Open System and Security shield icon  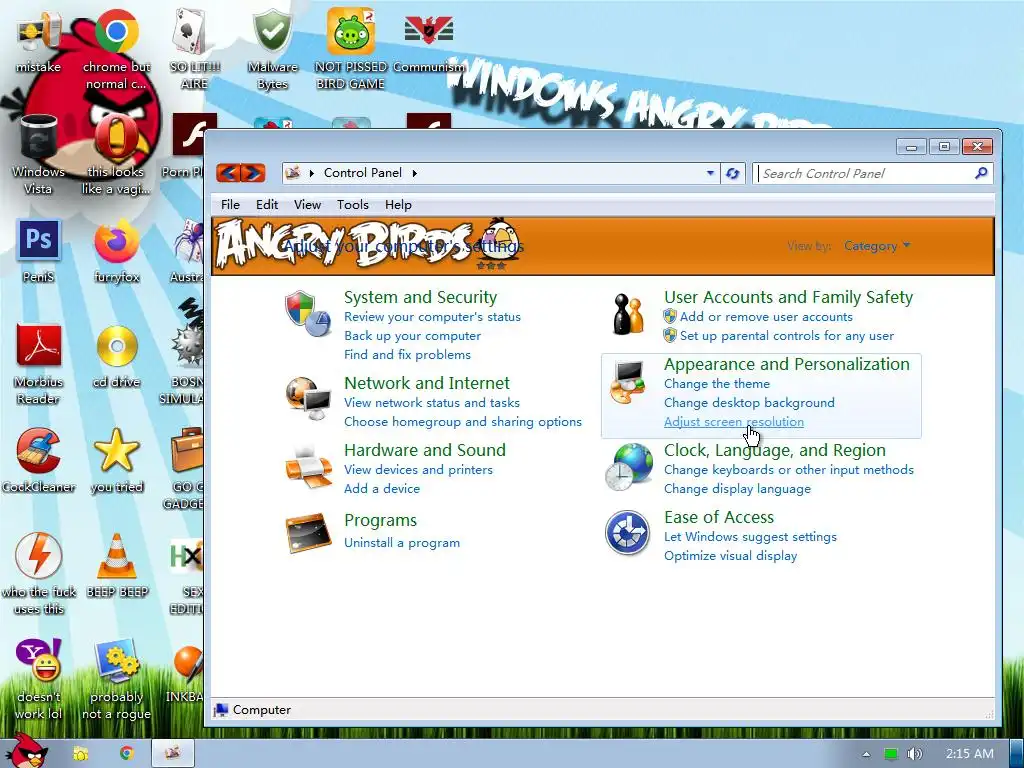(x=308, y=313)
